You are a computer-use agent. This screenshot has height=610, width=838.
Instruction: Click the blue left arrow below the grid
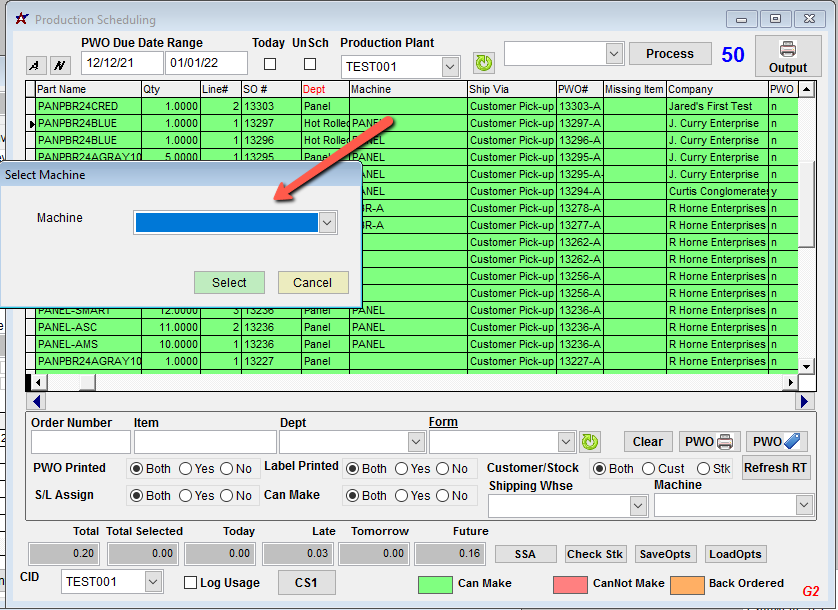[x=37, y=401]
